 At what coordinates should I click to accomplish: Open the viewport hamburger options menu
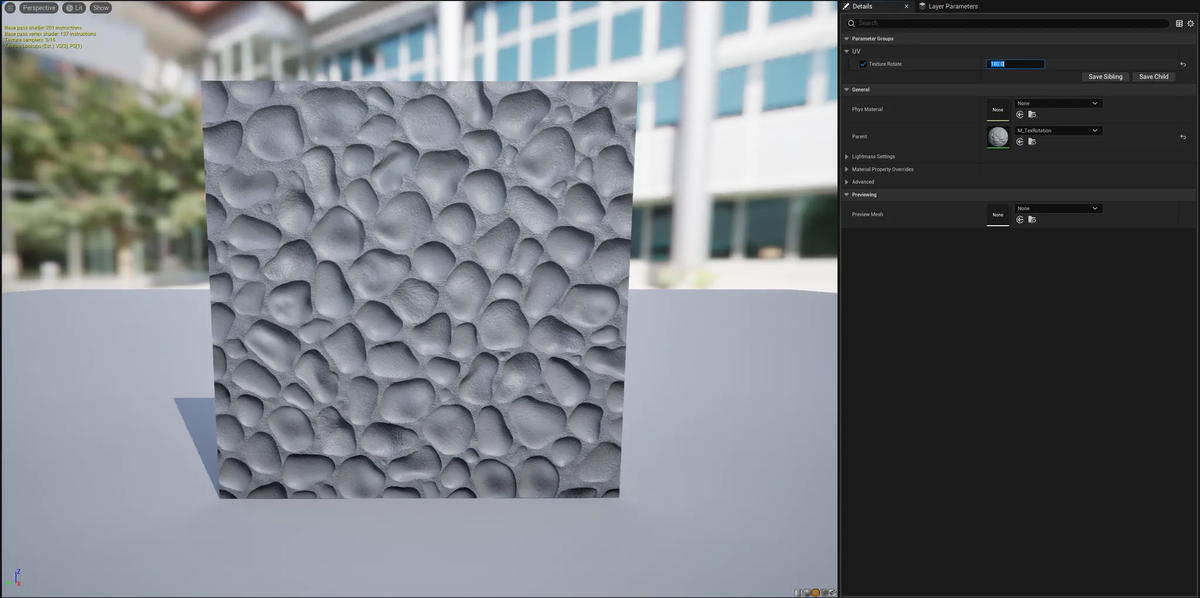(x=10, y=7)
